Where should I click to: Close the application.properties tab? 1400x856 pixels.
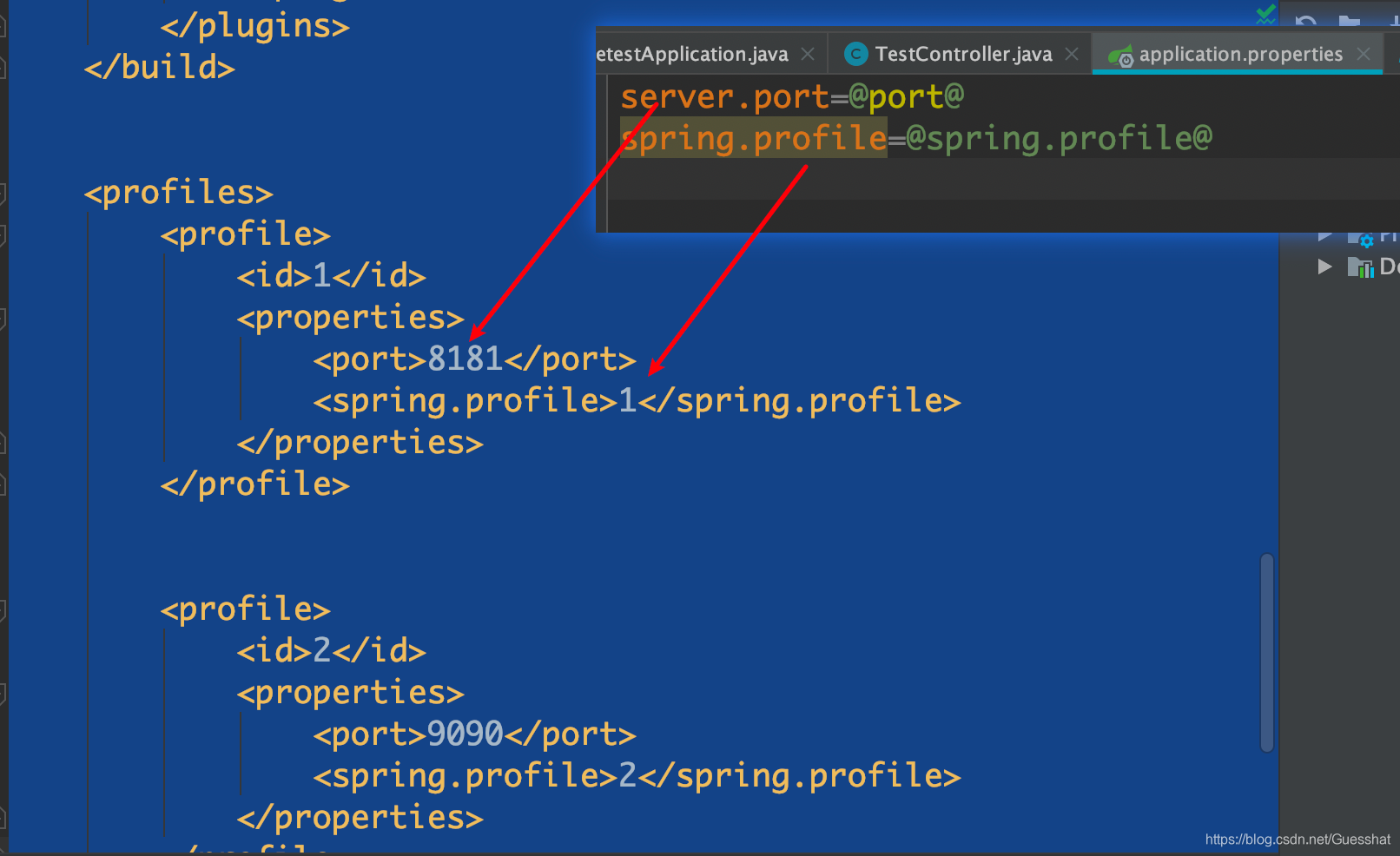point(1364,54)
